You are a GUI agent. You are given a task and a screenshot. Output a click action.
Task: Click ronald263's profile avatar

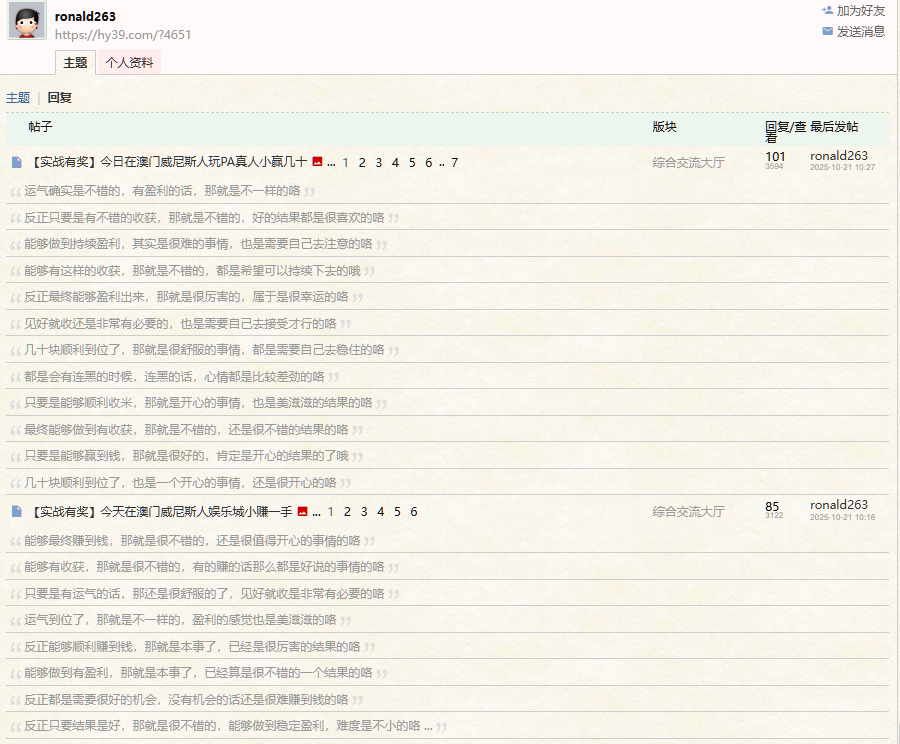pos(27,21)
